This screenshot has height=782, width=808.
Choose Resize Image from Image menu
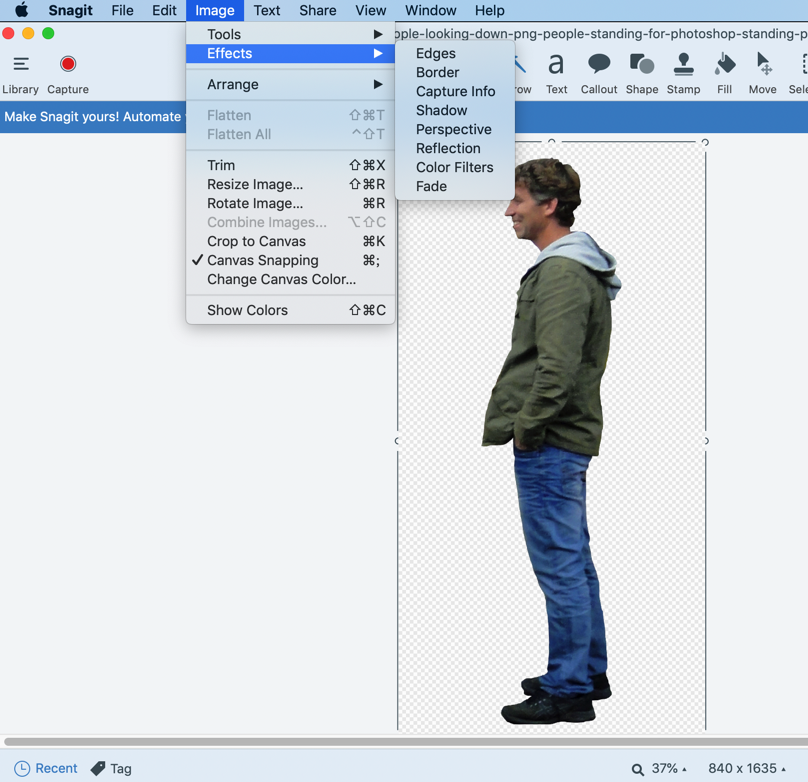coord(255,184)
